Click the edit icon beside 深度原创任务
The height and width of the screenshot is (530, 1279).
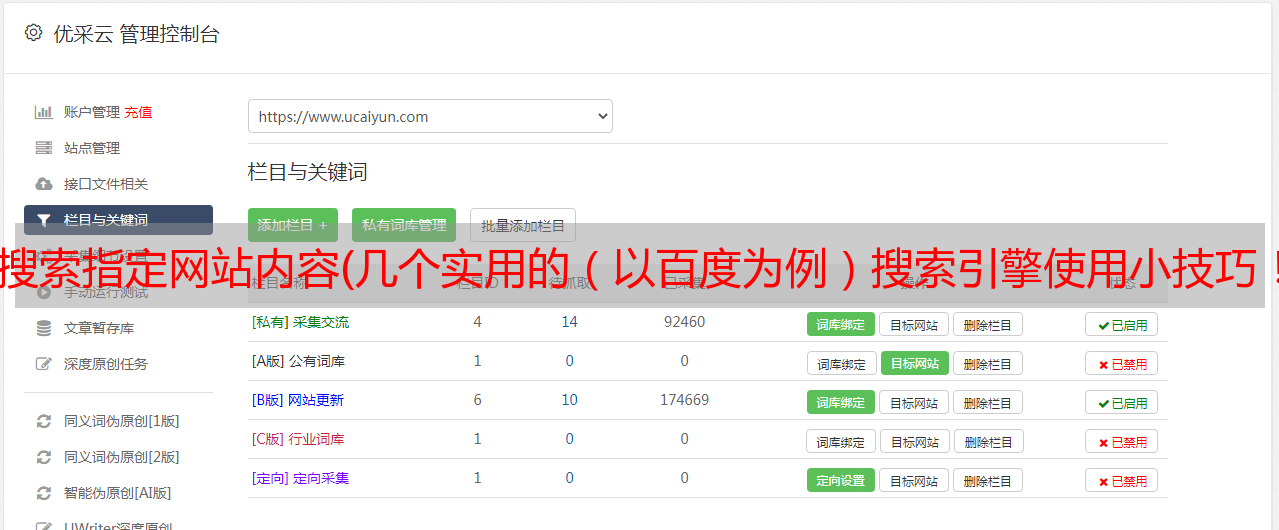(44, 364)
